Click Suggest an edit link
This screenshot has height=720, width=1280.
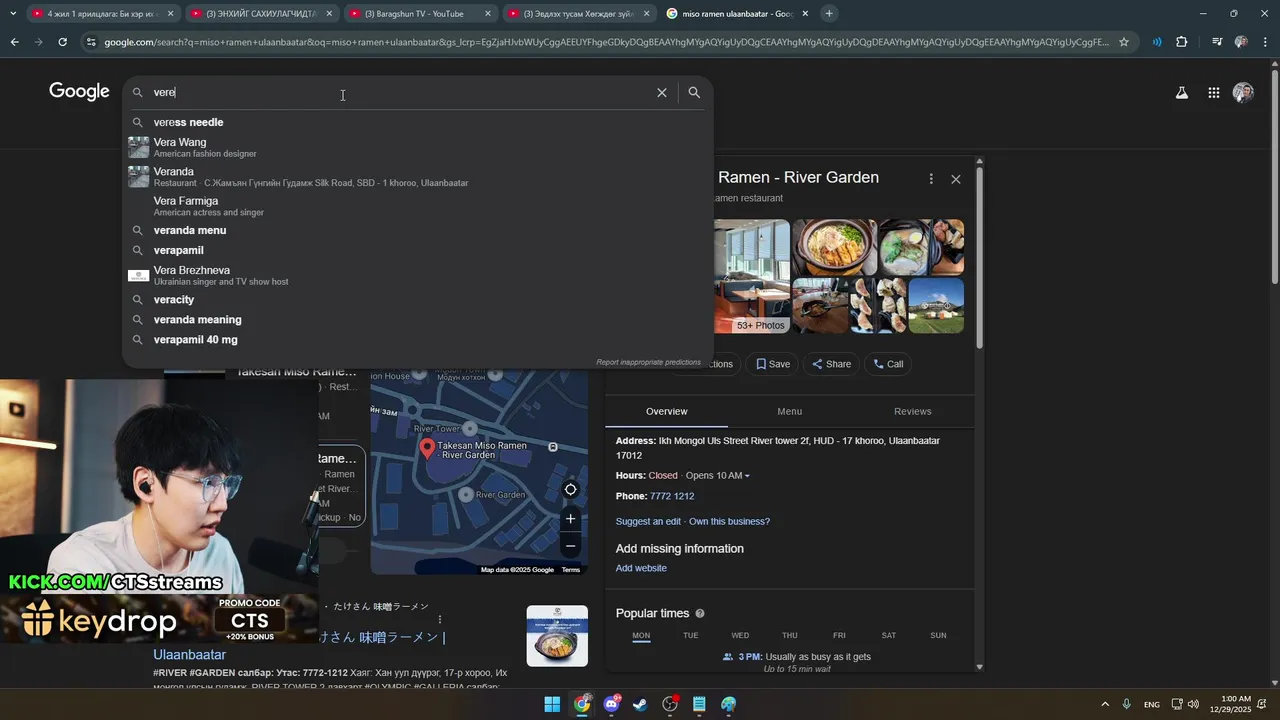tap(648, 521)
